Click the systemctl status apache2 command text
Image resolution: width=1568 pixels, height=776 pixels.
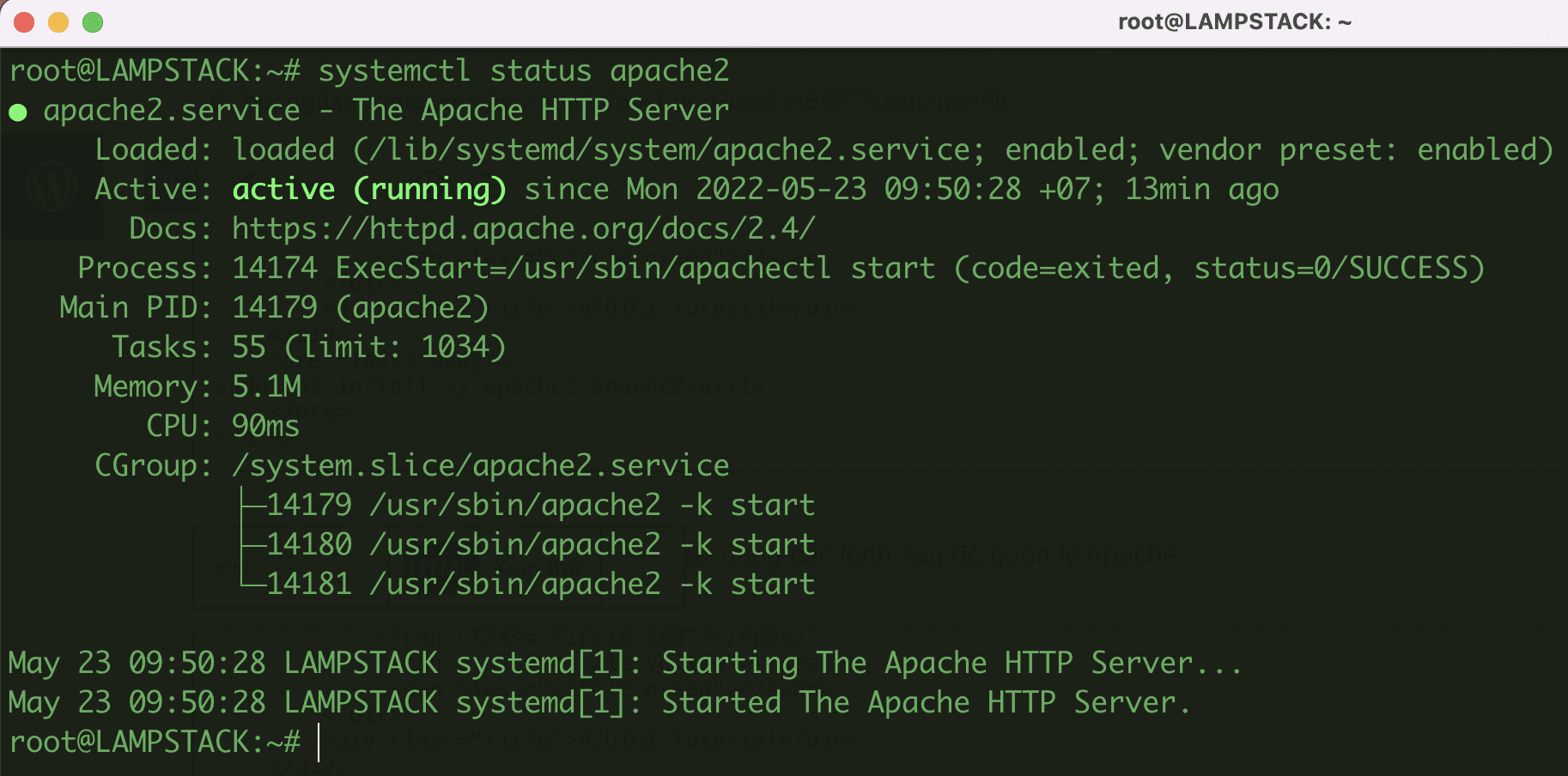(524, 70)
